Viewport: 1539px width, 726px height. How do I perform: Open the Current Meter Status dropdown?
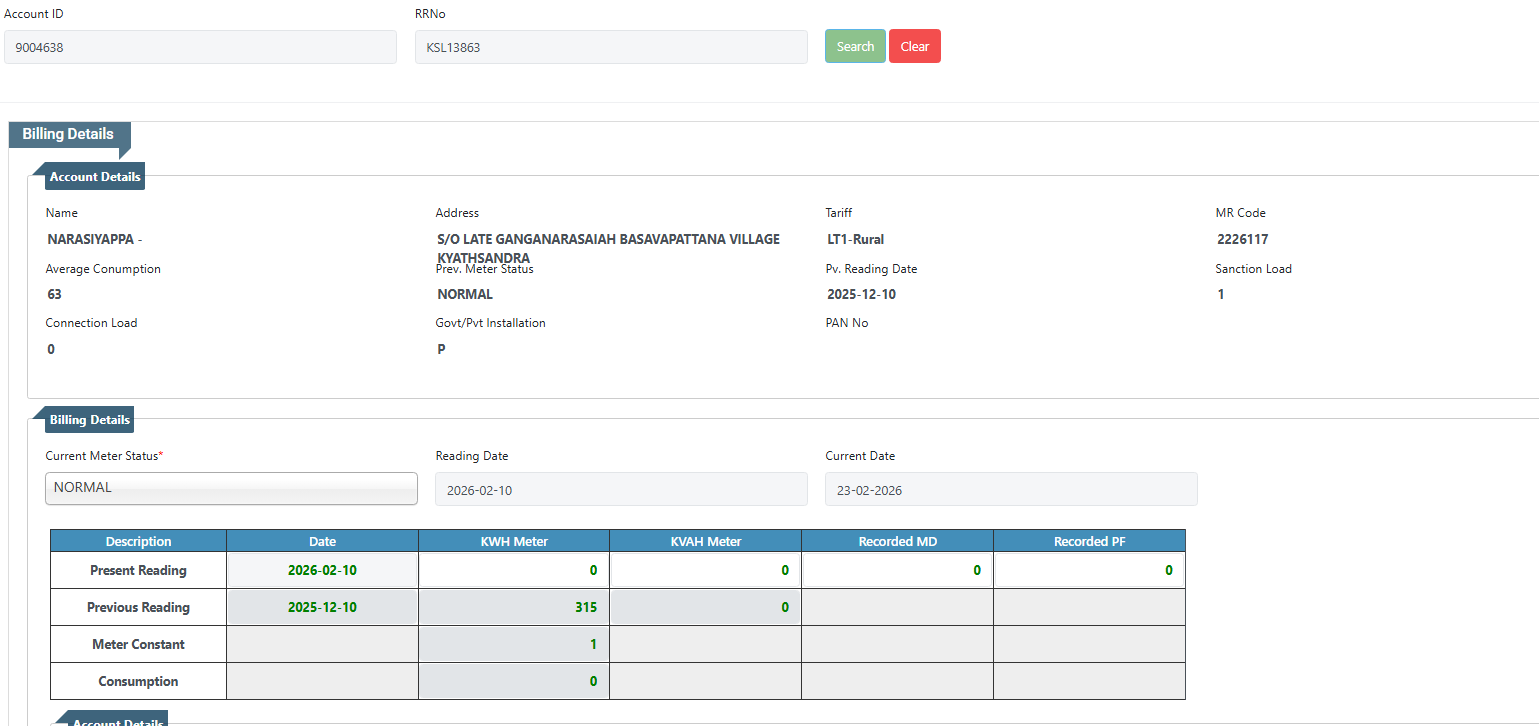coord(231,488)
